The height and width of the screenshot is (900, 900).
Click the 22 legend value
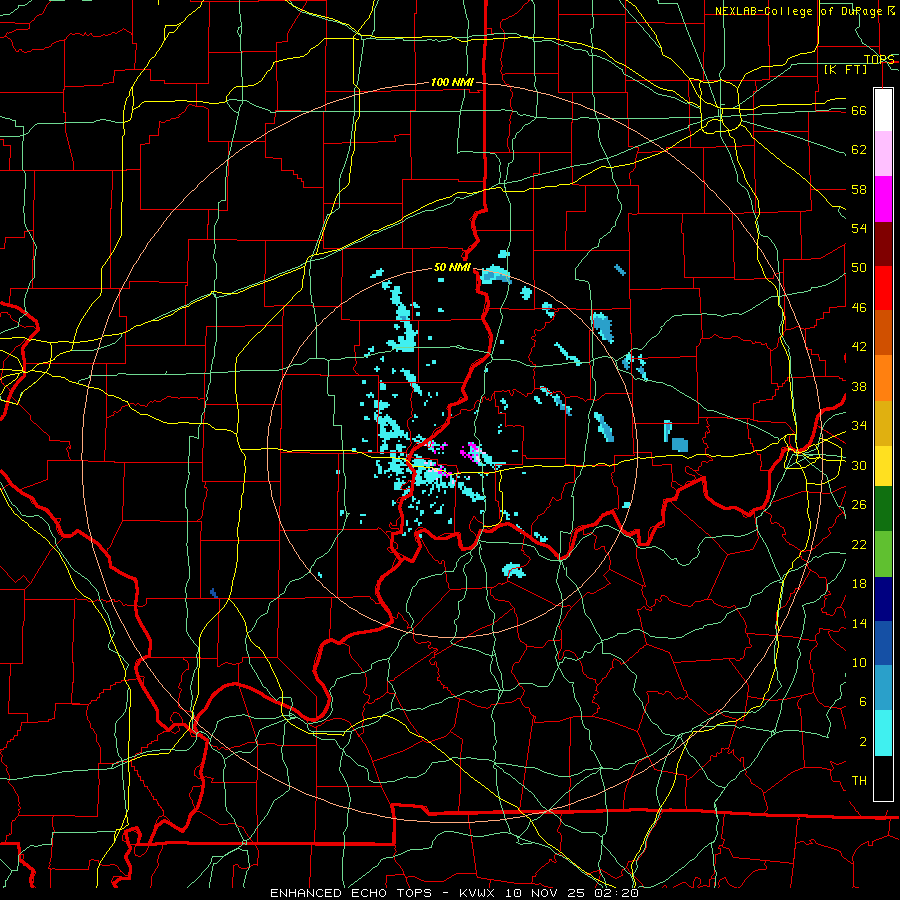pyautogui.click(x=859, y=545)
